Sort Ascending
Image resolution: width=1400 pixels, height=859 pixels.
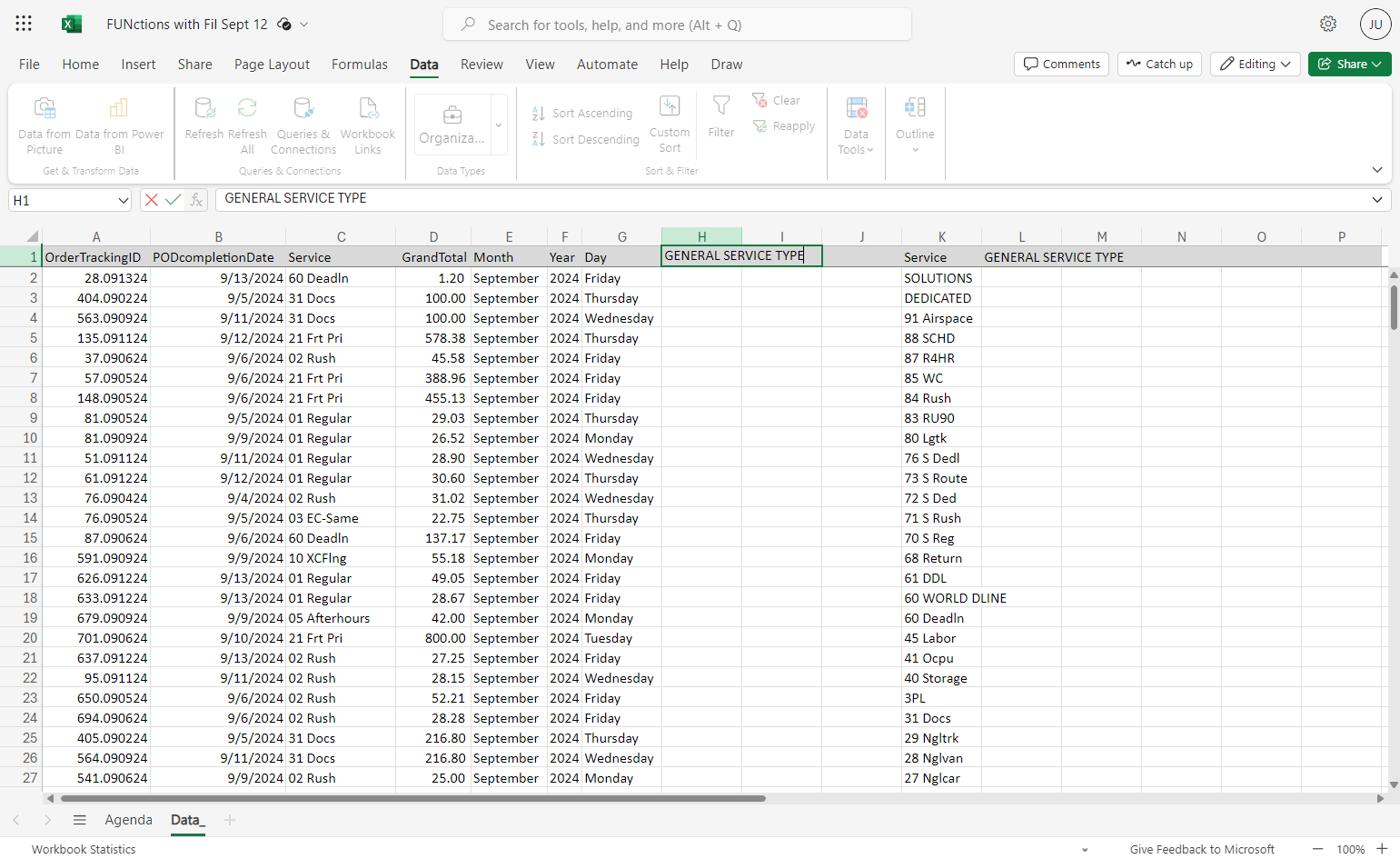coord(582,113)
